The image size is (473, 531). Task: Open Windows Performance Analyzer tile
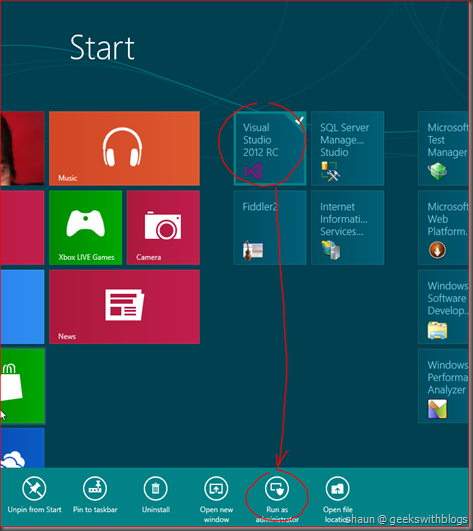pyautogui.click(x=444, y=386)
